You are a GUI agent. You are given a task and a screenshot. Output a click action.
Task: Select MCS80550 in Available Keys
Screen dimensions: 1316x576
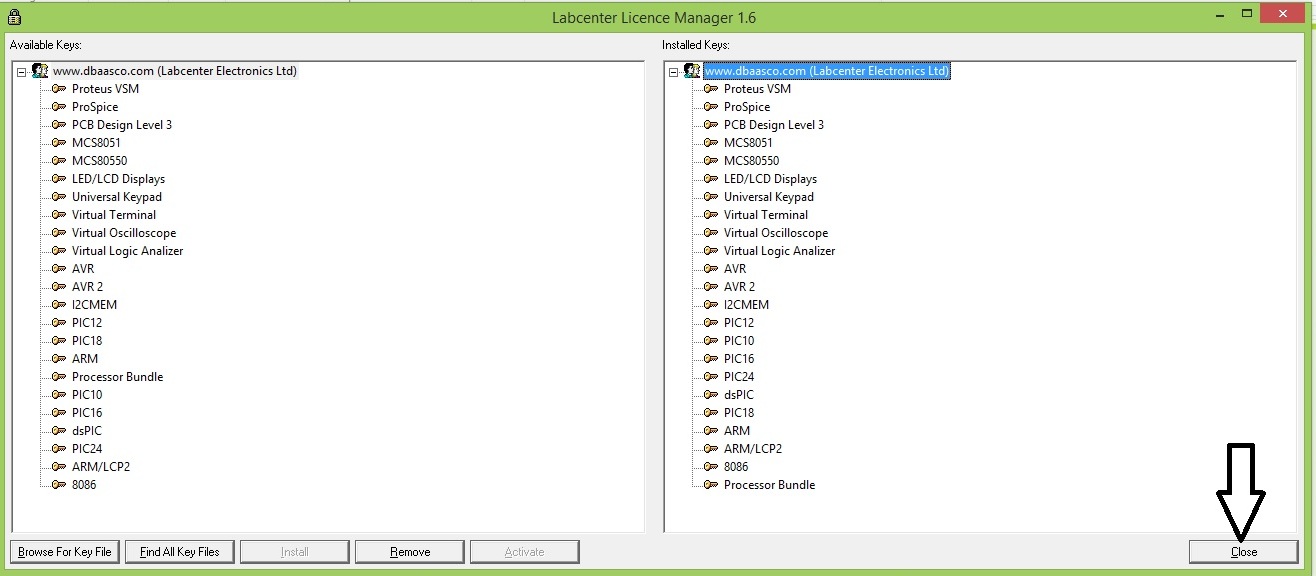(99, 161)
